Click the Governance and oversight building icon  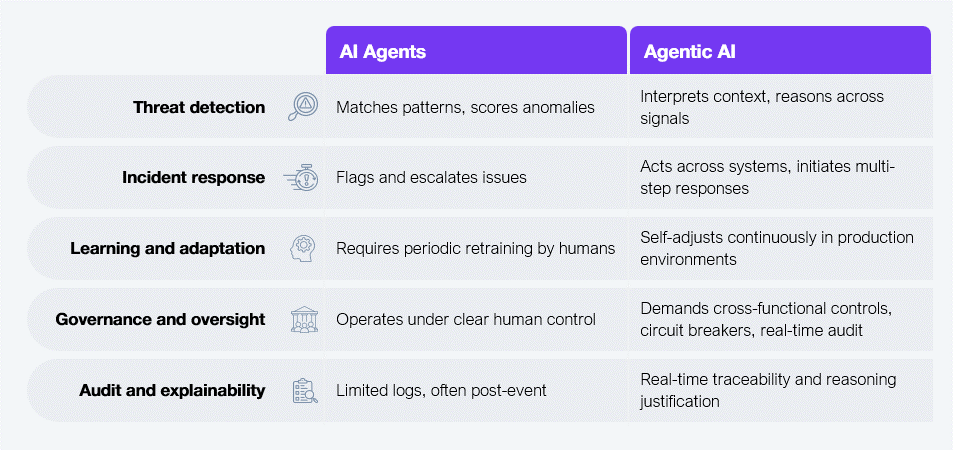(x=304, y=319)
